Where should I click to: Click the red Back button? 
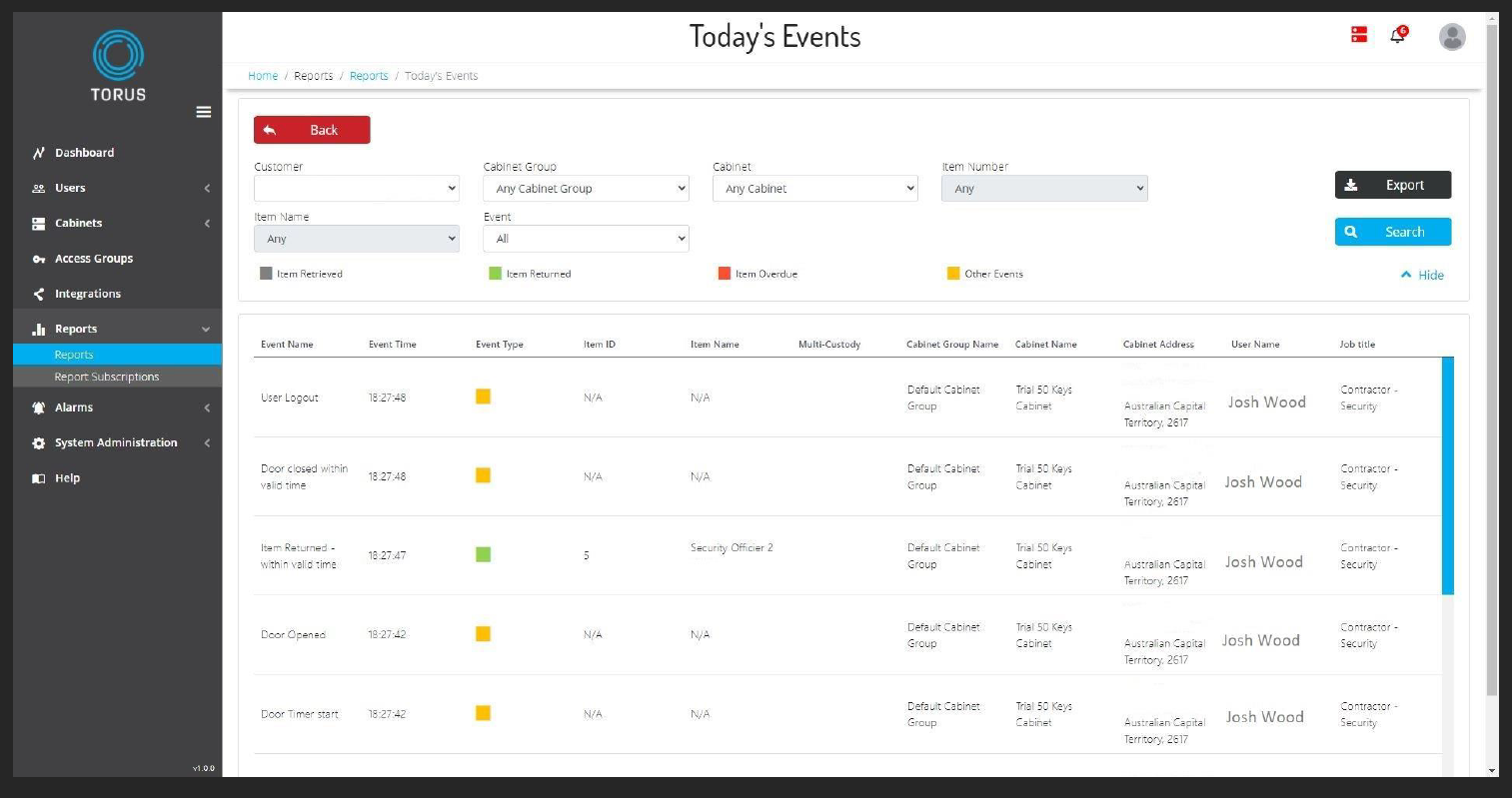[x=312, y=130]
